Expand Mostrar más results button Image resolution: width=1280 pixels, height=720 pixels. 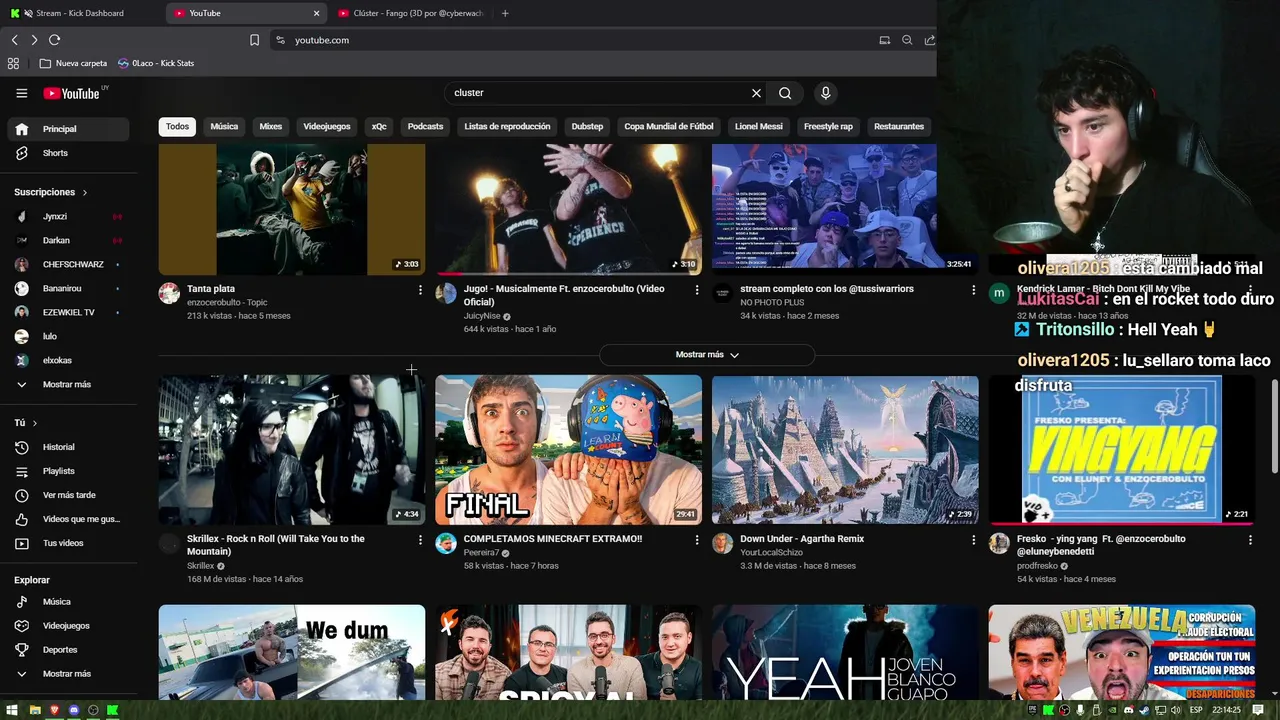[x=707, y=355]
